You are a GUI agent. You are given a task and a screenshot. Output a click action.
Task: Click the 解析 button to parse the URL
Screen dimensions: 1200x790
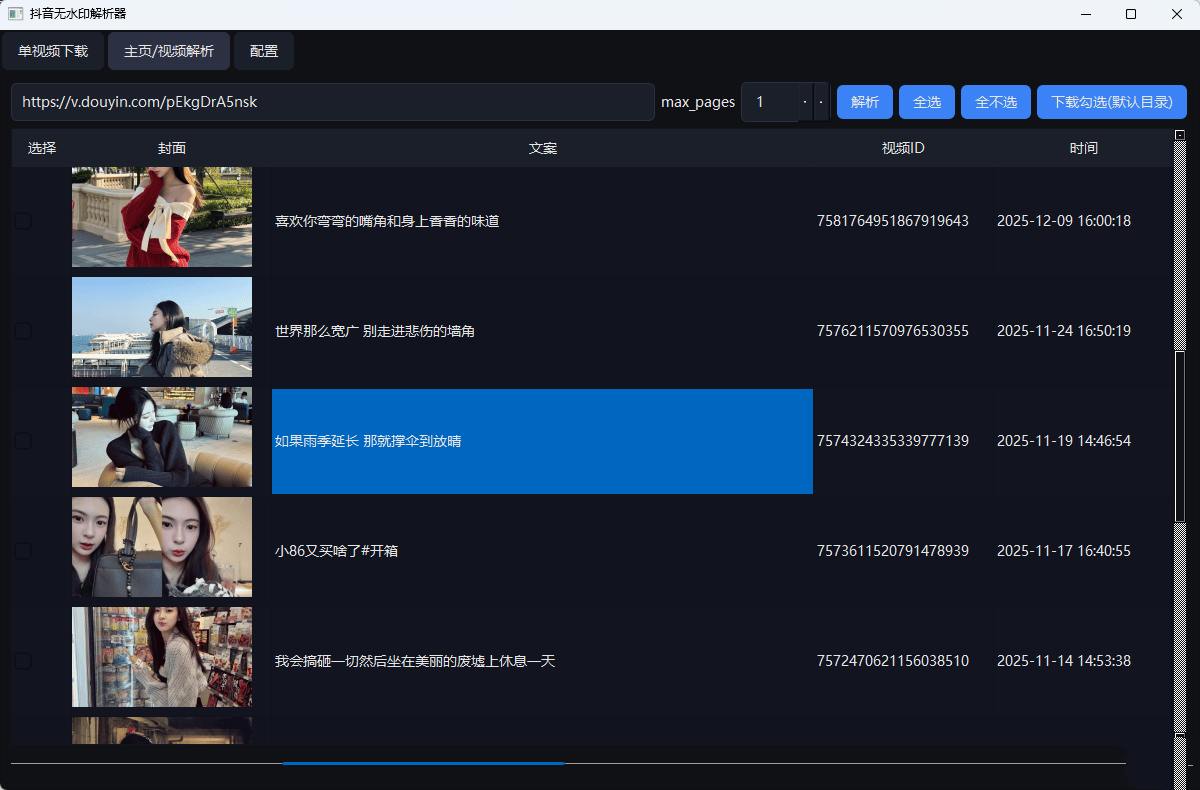point(864,101)
